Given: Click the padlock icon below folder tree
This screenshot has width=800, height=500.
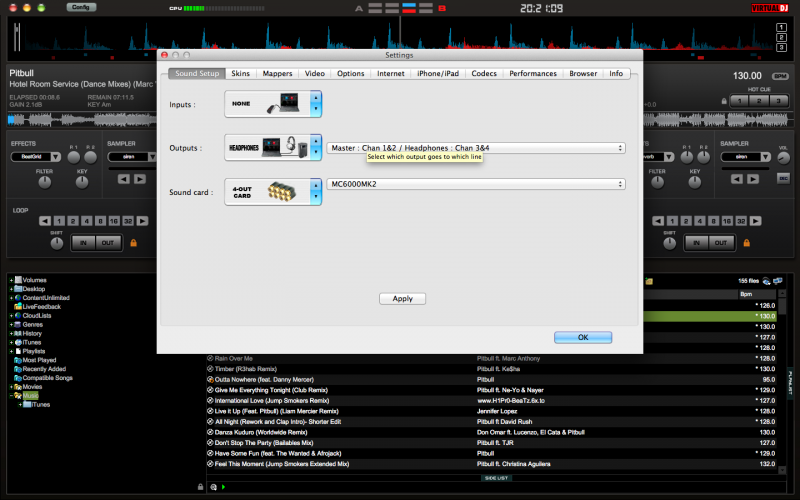Looking at the screenshot, I should coord(200,487).
